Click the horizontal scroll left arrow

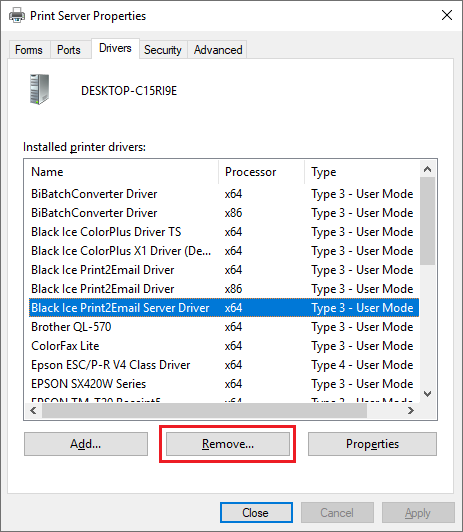[33, 411]
